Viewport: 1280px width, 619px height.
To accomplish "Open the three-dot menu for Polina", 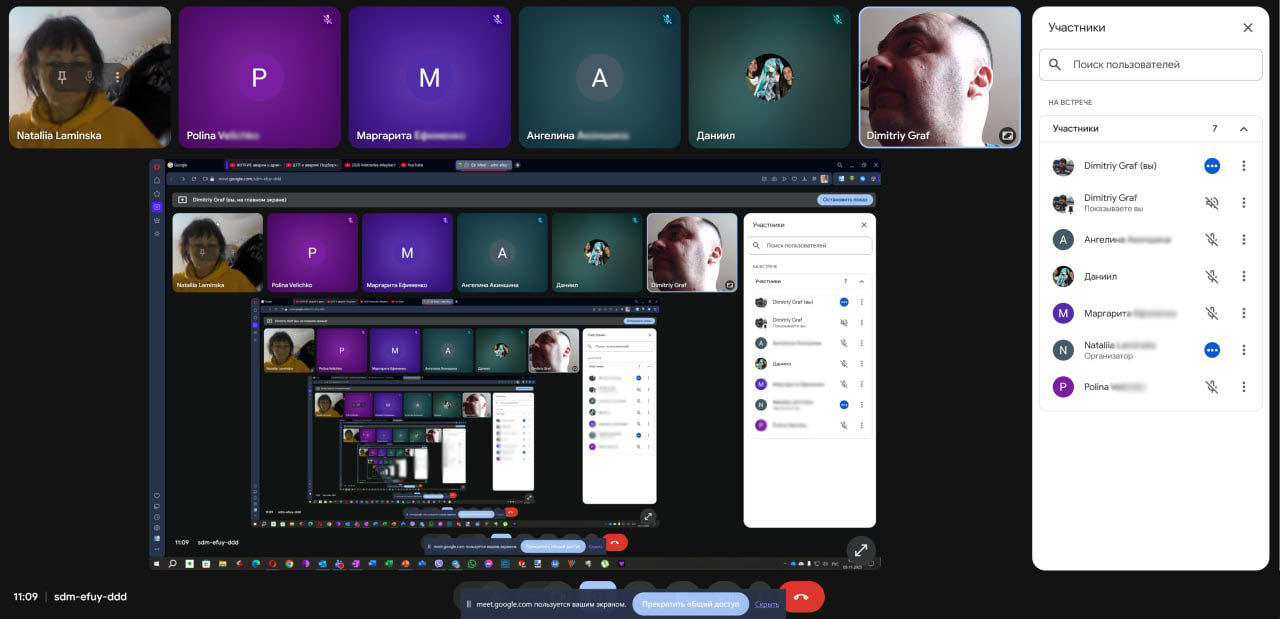I will click(1244, 387).
